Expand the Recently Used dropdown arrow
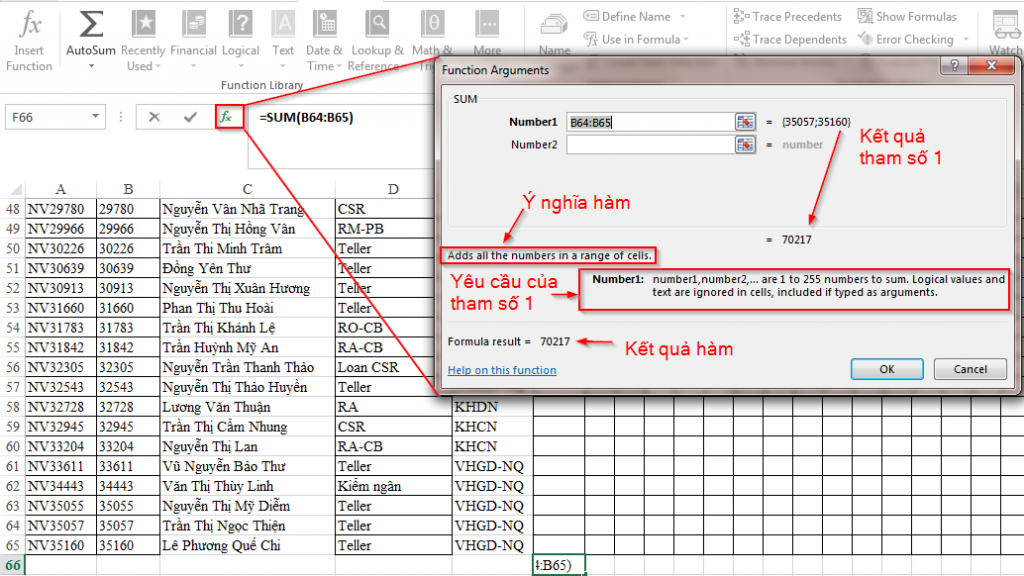Viewport: 1024px width, 576px height. pyautogui.click(x=158, y=66)
